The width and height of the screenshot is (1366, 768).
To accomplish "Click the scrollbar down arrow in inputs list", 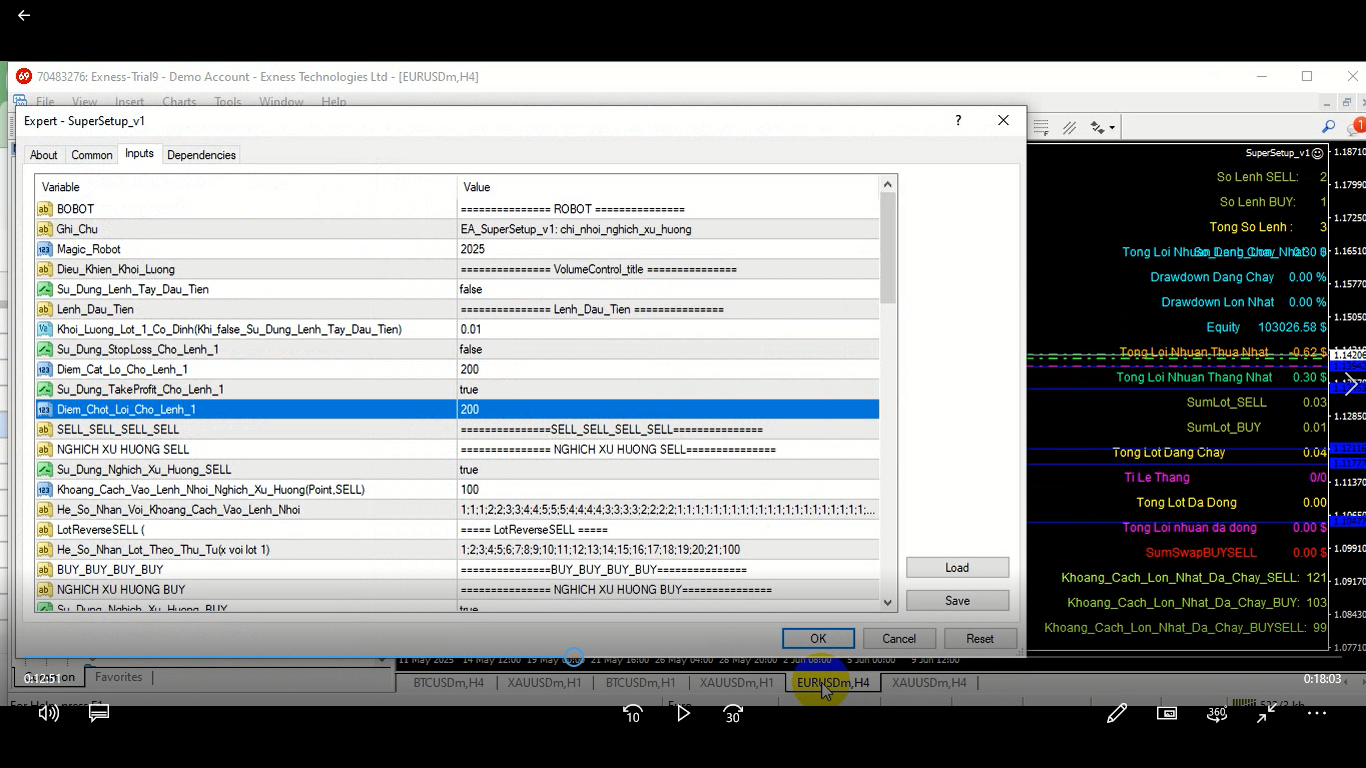I will click(x=887, y=602).
